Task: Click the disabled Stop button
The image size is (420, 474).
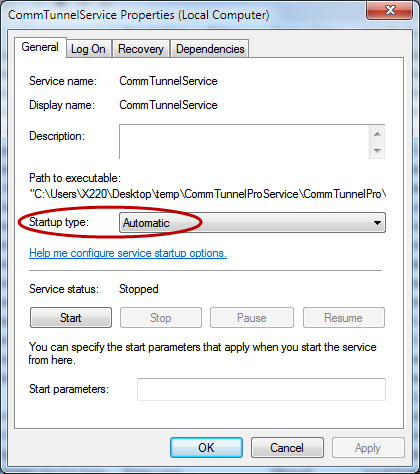Action: tap(161, 318)
